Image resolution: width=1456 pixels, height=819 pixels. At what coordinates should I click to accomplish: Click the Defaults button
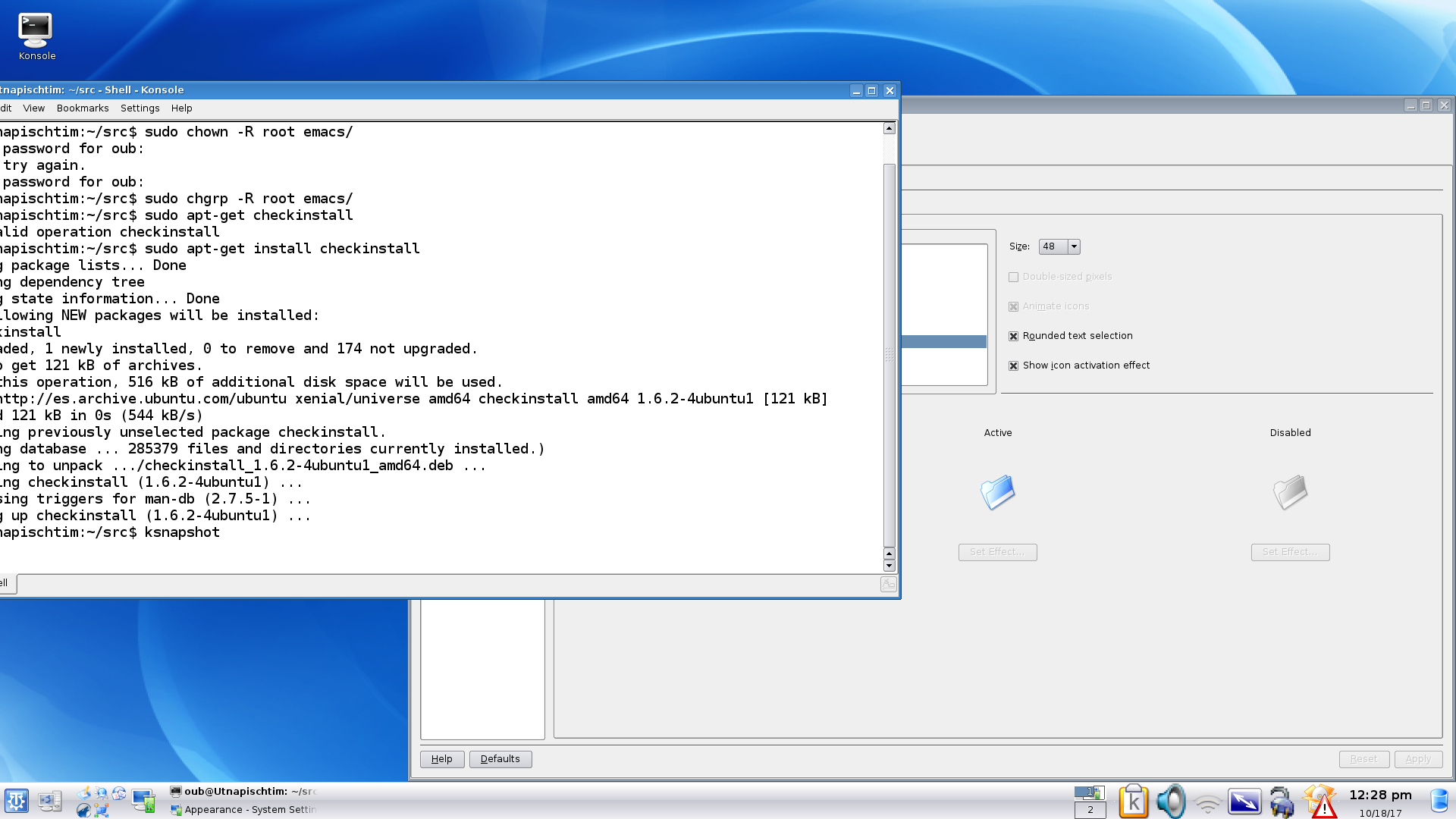point(500,759)
